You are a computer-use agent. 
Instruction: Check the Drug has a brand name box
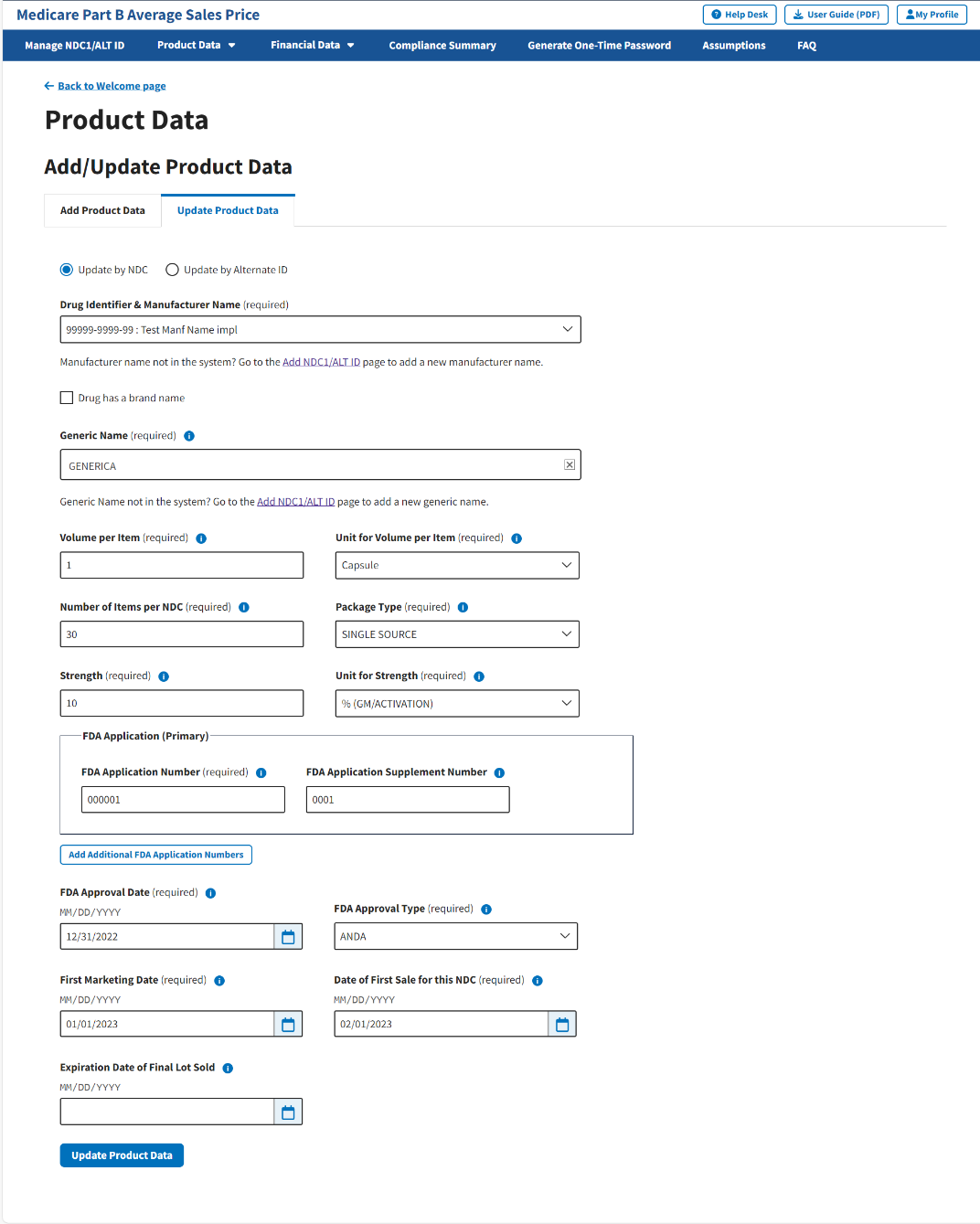point(67,398)
